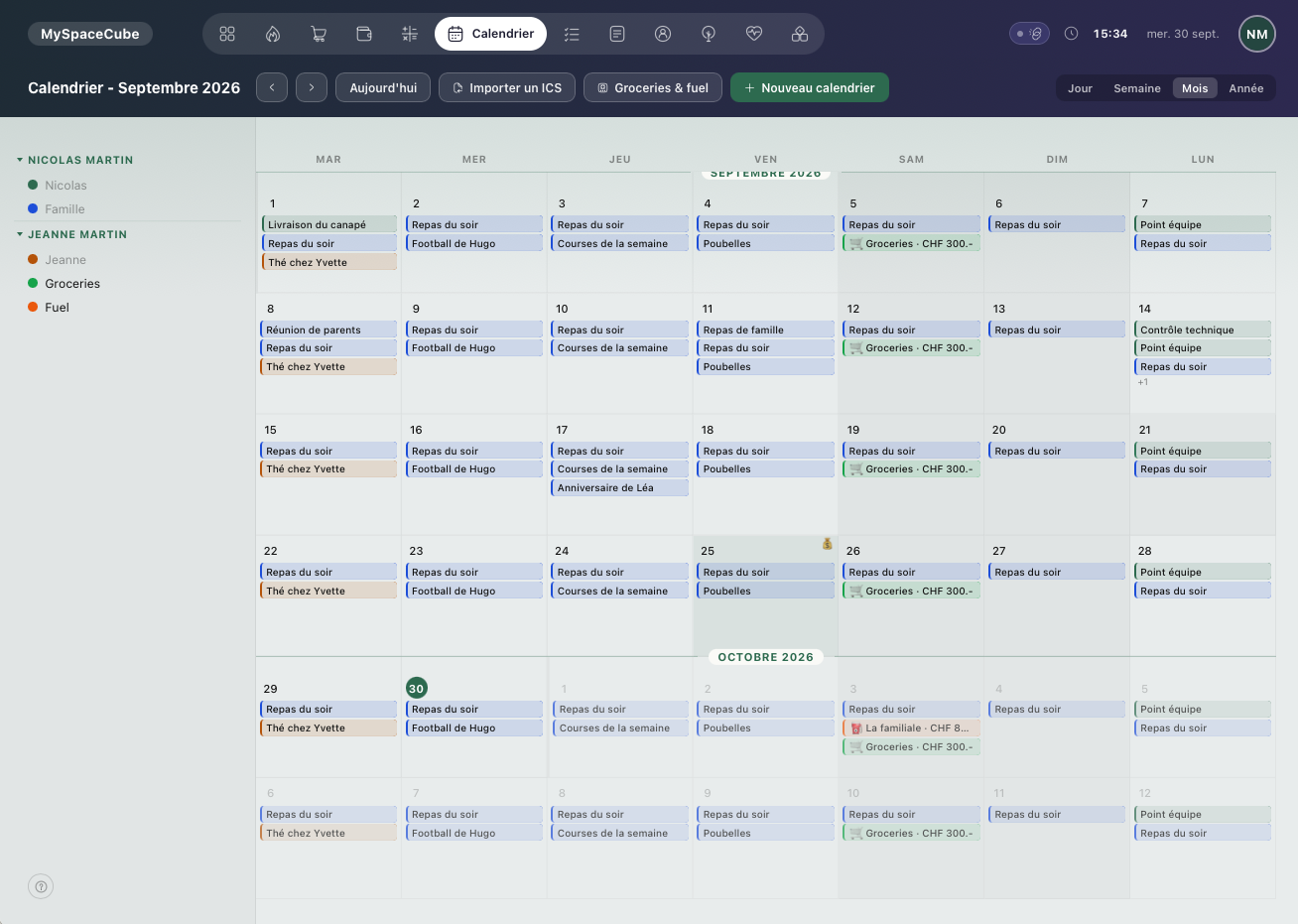1298x924 pixels.
Task: Go to the previous month with the left chevron
Action: 272,87
